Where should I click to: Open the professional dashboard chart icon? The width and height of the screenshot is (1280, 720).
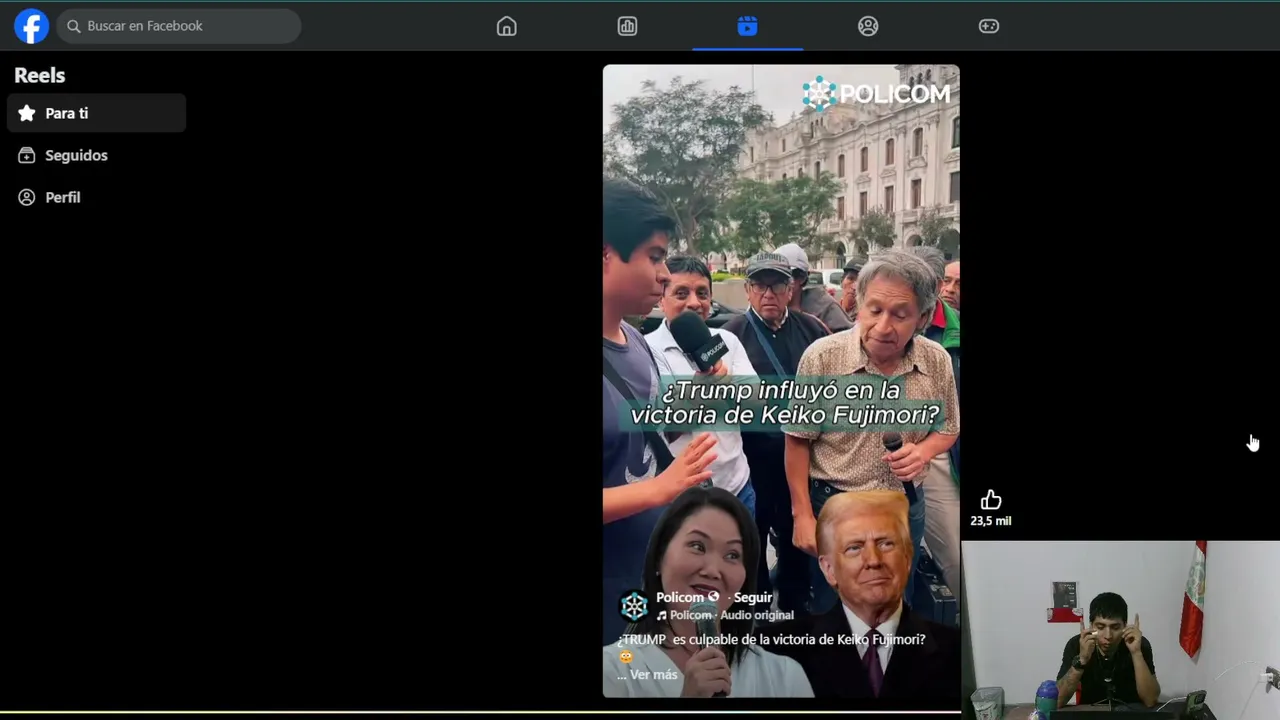tap(627, 26)
